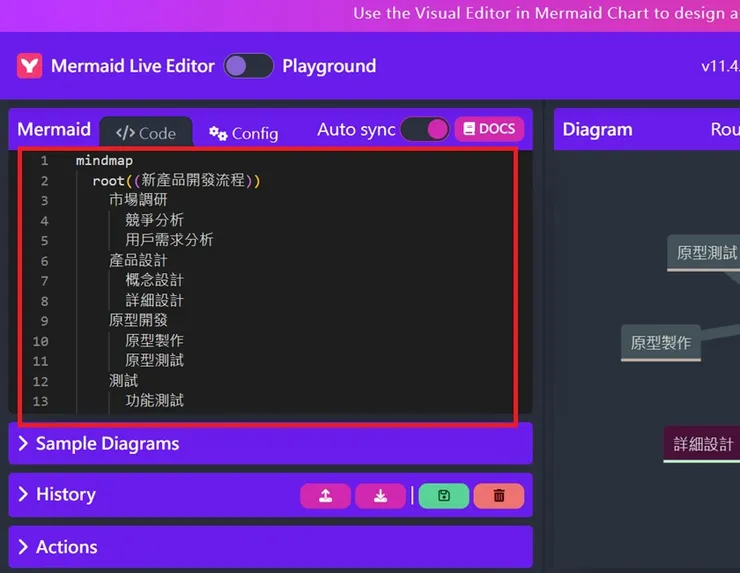
Task: Click the Auto sync label
Action: point(356,129)
